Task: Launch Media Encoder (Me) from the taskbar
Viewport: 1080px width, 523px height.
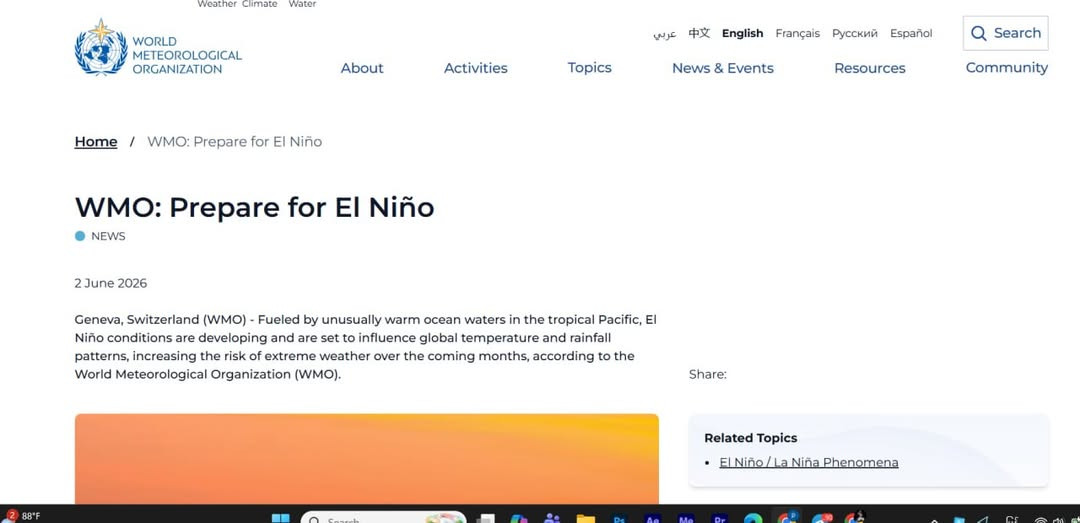Action: tap(686, 518)
